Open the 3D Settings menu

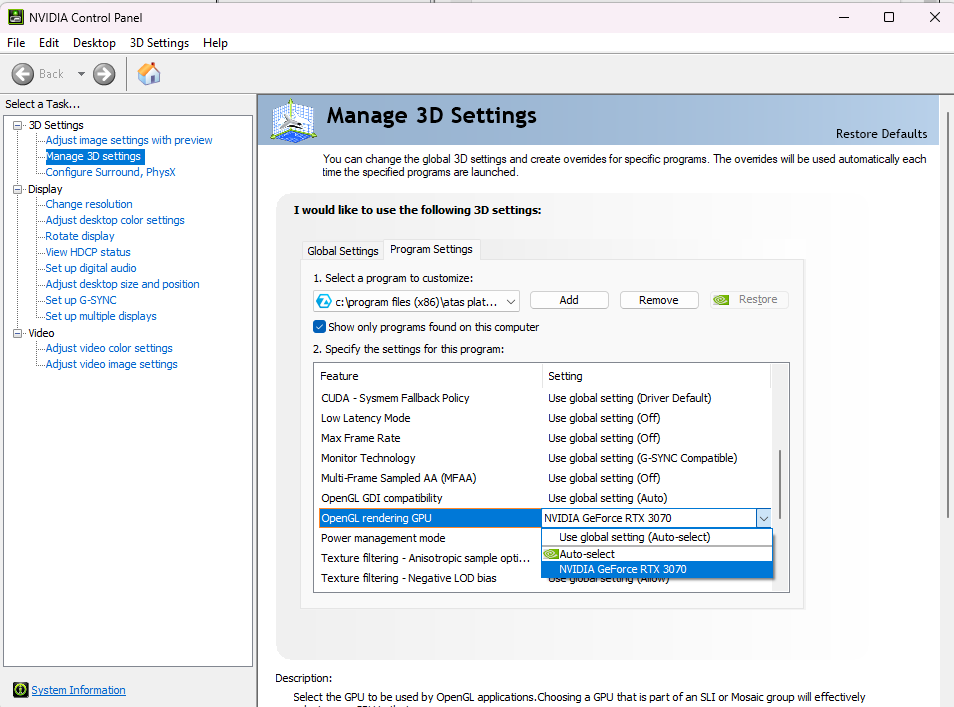159,43
